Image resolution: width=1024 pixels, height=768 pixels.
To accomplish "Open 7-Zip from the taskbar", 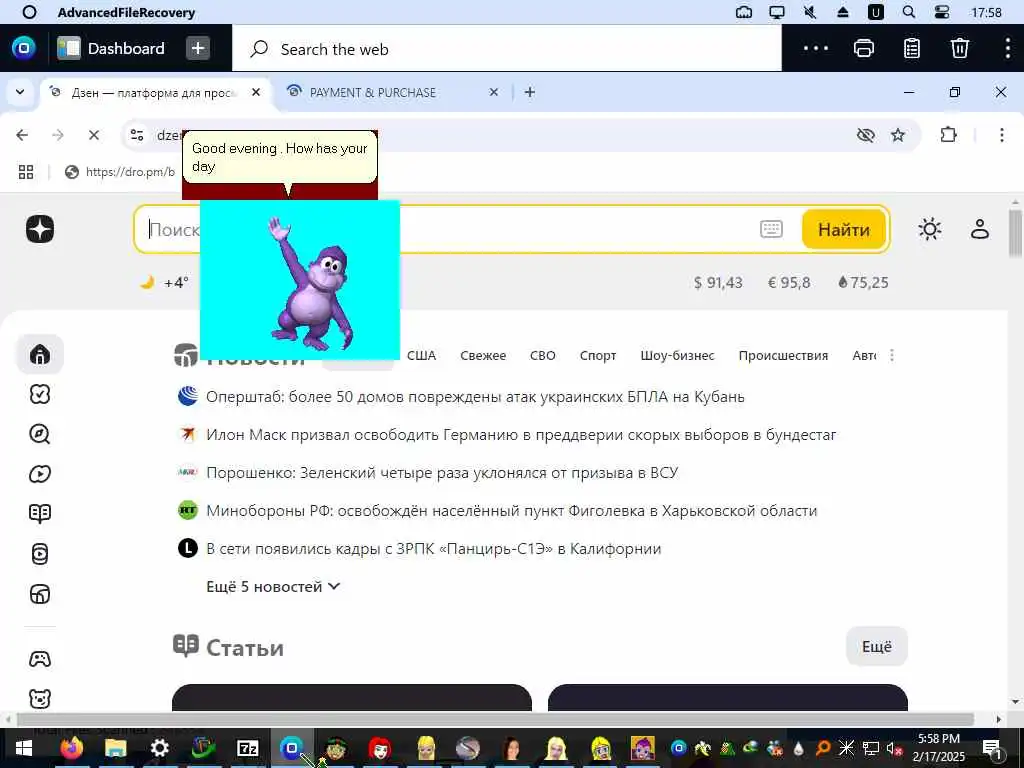I will (247, 748).
